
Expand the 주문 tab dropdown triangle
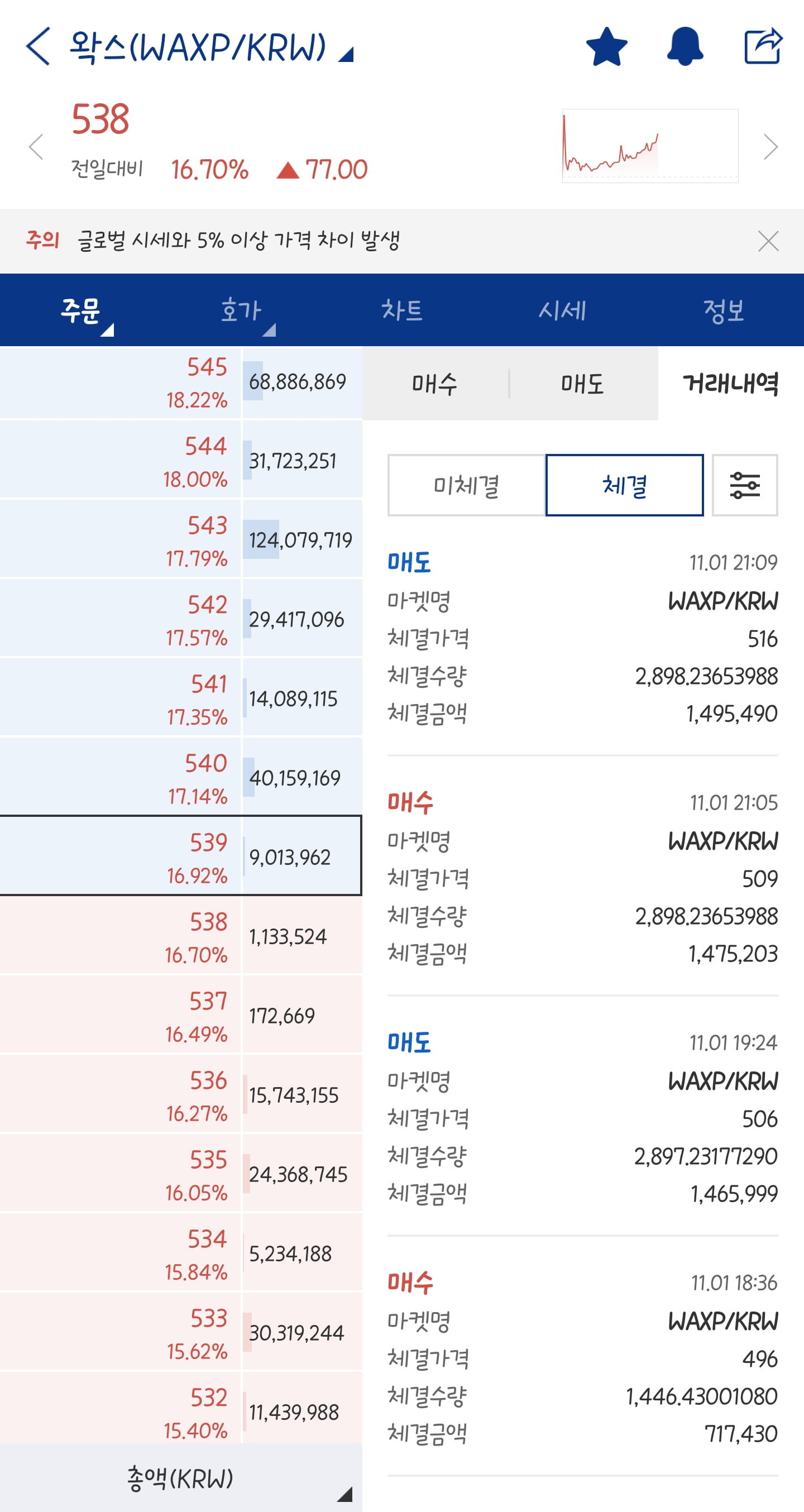107,330
